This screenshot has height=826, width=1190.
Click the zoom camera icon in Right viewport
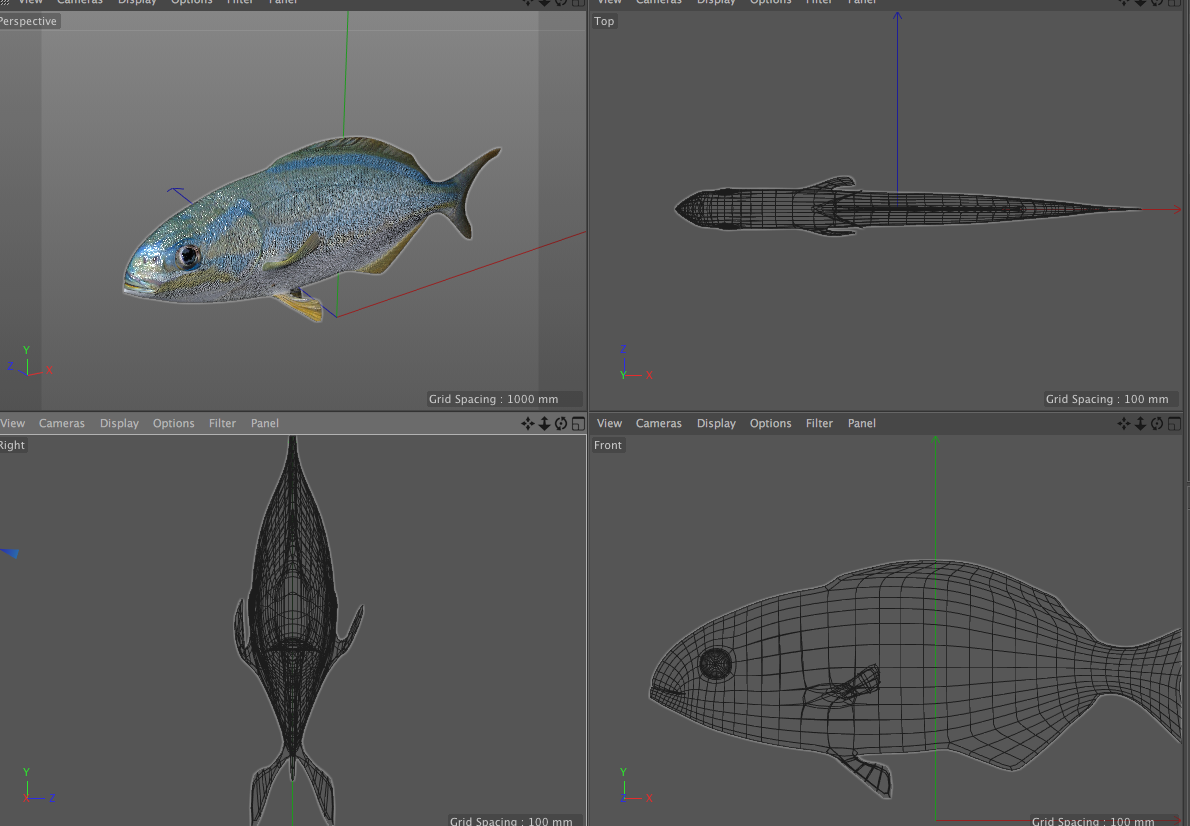coord(545,424)
